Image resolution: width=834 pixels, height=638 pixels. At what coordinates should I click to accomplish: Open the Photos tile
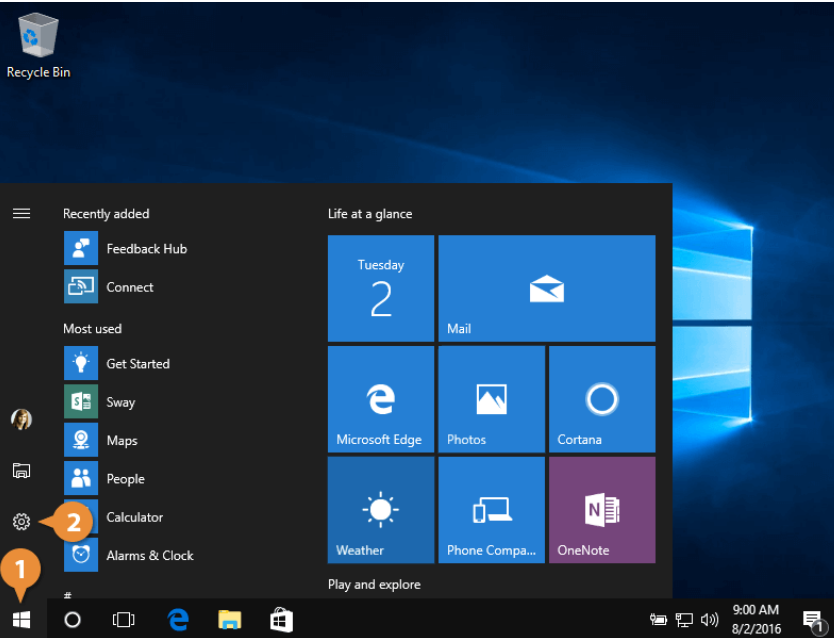(x=491, y=398)
